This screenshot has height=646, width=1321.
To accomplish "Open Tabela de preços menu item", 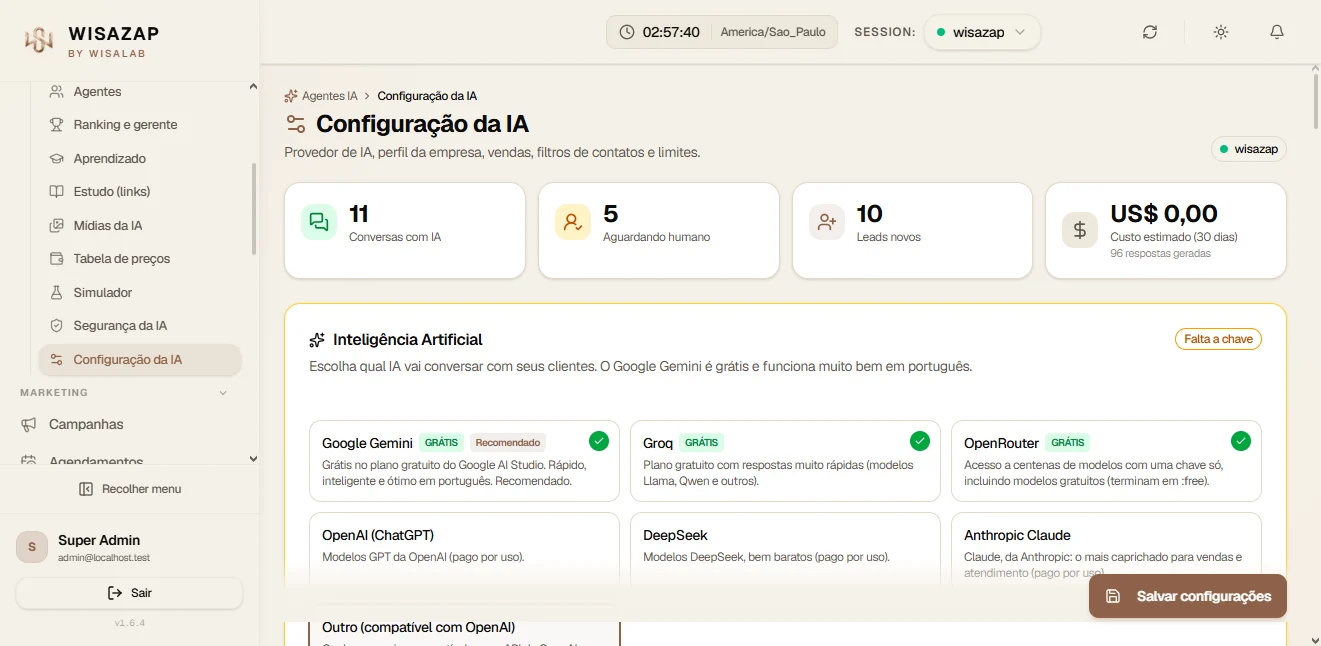I will point(139,259).
